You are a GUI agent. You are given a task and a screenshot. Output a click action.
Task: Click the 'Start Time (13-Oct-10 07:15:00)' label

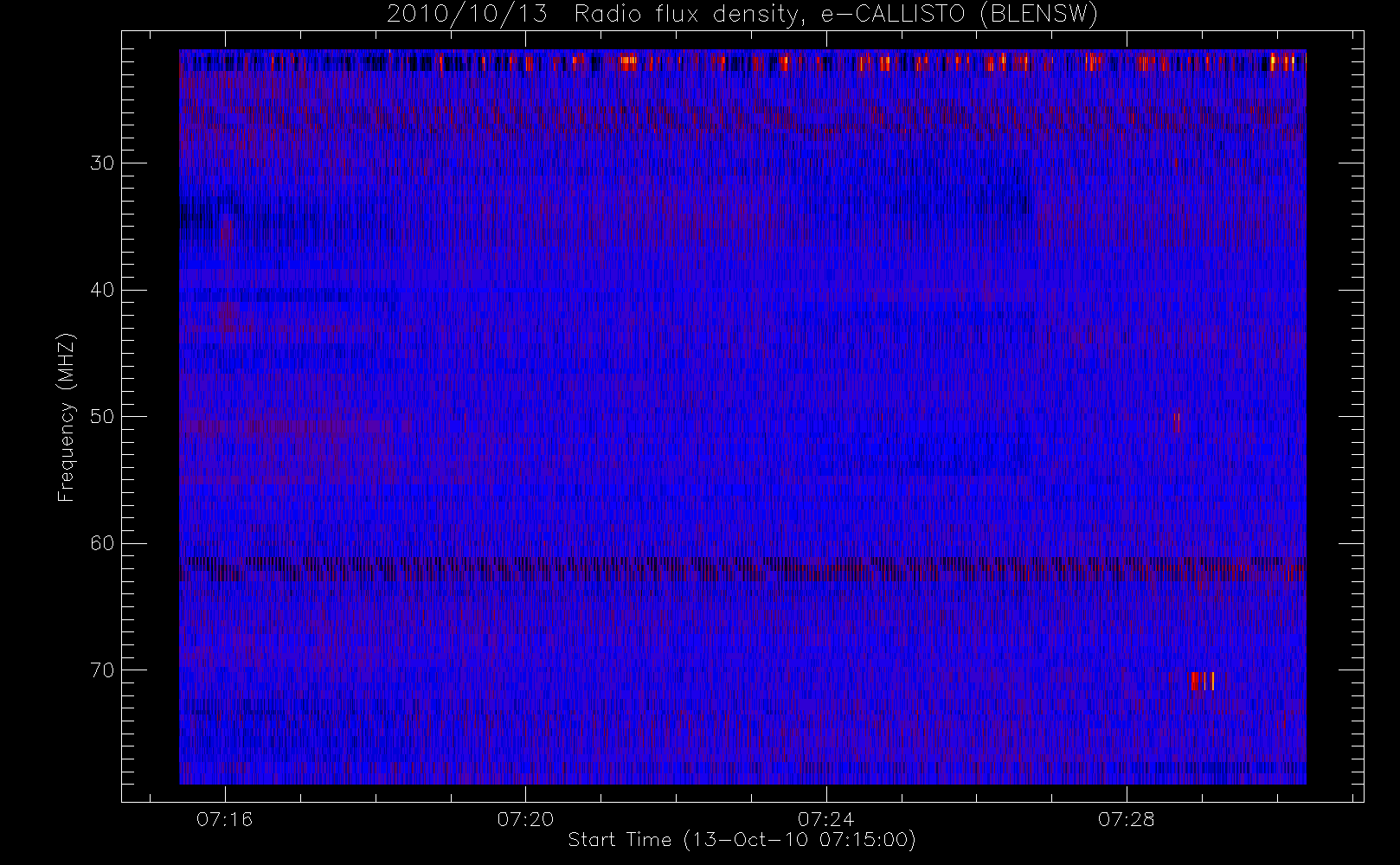(x=742, y=840)
